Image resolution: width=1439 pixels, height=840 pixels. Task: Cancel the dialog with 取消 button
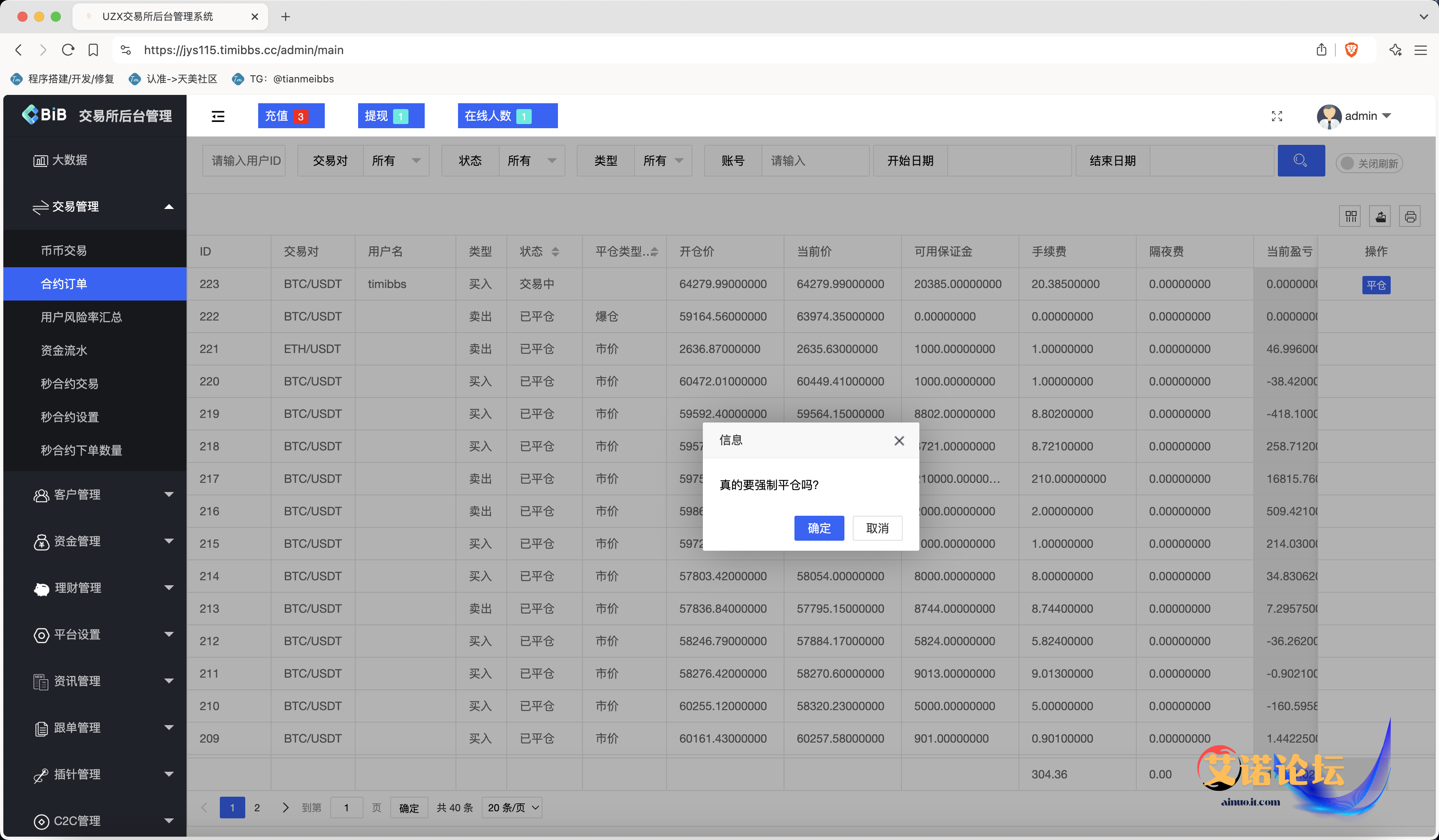coord(877,528)
